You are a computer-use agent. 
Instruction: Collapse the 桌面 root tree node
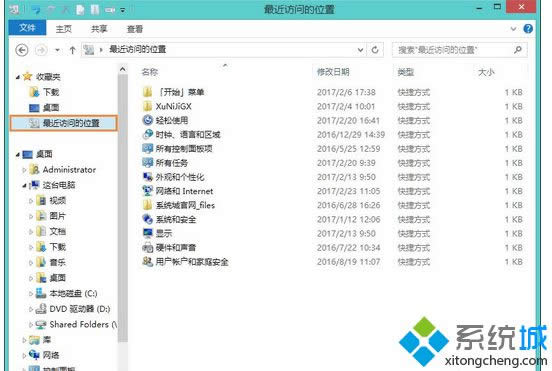[x=18, y=155]
